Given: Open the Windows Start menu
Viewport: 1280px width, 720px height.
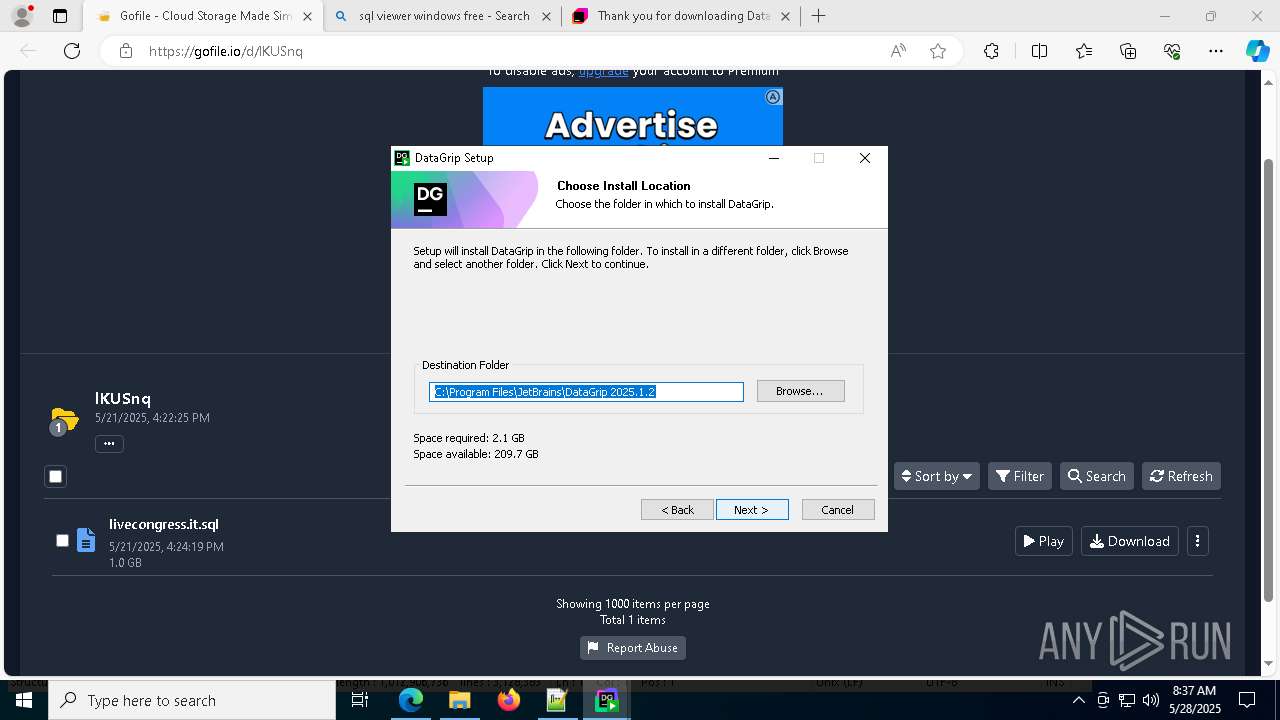Looking at the screenshot, I should pyautogui.click(x=24, y=700).
